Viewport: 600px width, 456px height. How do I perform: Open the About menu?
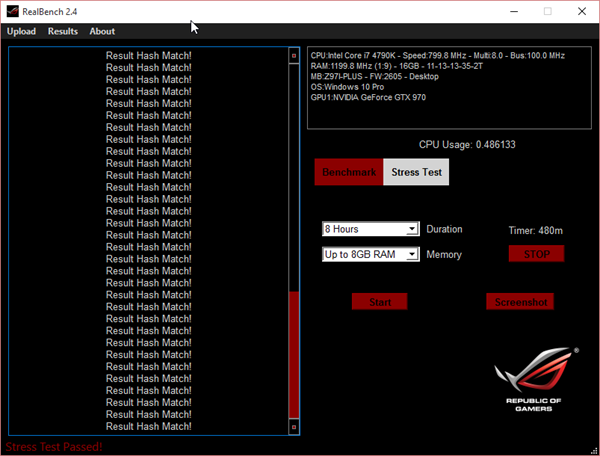coord(102,31)
